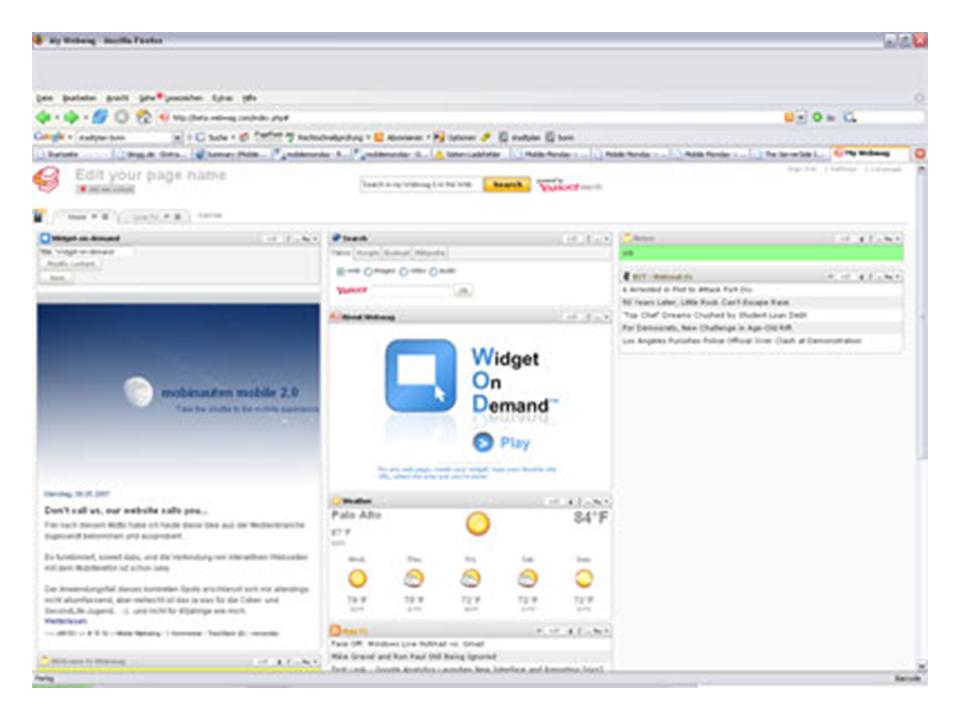This screenshot has width=960, height=720.
Task: Click the magnifier icon of the Firefox search box
Action: click(849, 117)
